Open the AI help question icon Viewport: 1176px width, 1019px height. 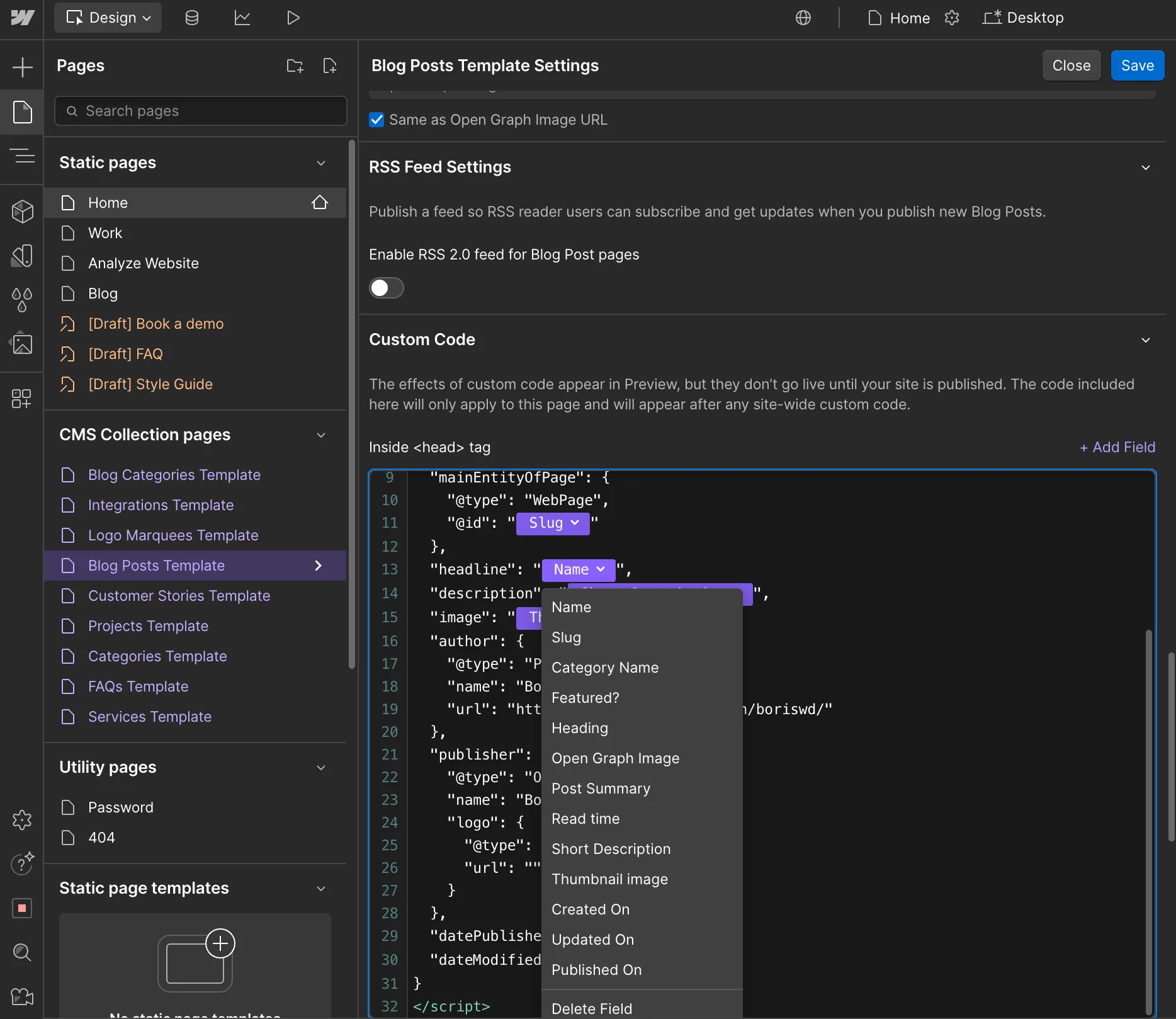pyautogui.click(x=22, y=863)
